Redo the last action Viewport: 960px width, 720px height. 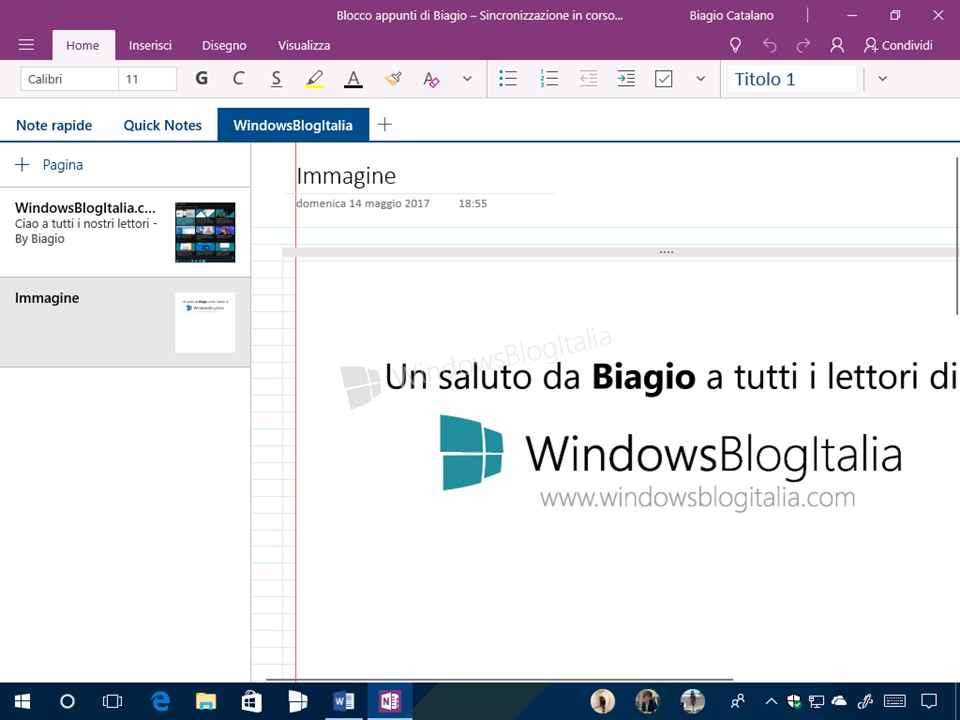coord(803,45)
